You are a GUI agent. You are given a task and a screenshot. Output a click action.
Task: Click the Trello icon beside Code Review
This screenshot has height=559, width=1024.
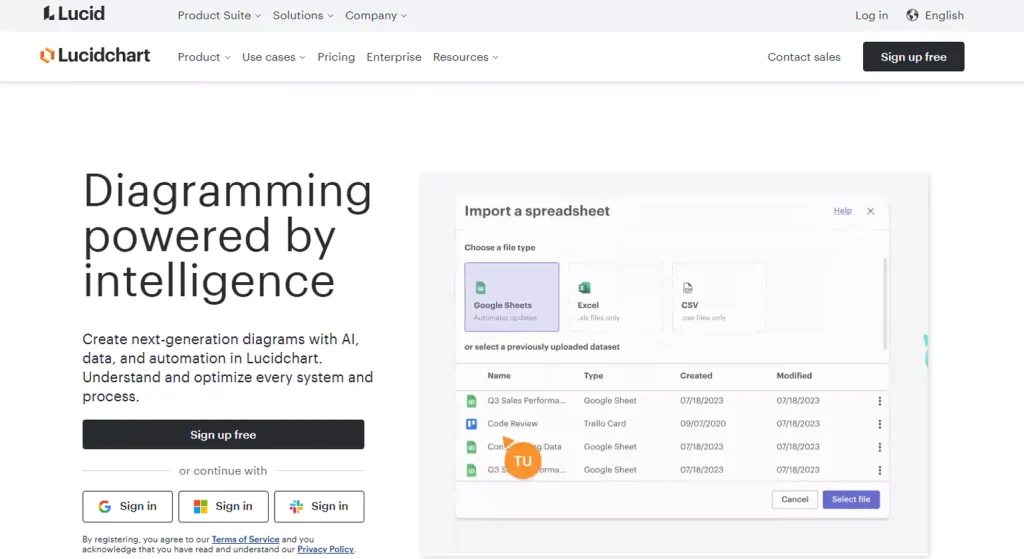click(472, 424)
